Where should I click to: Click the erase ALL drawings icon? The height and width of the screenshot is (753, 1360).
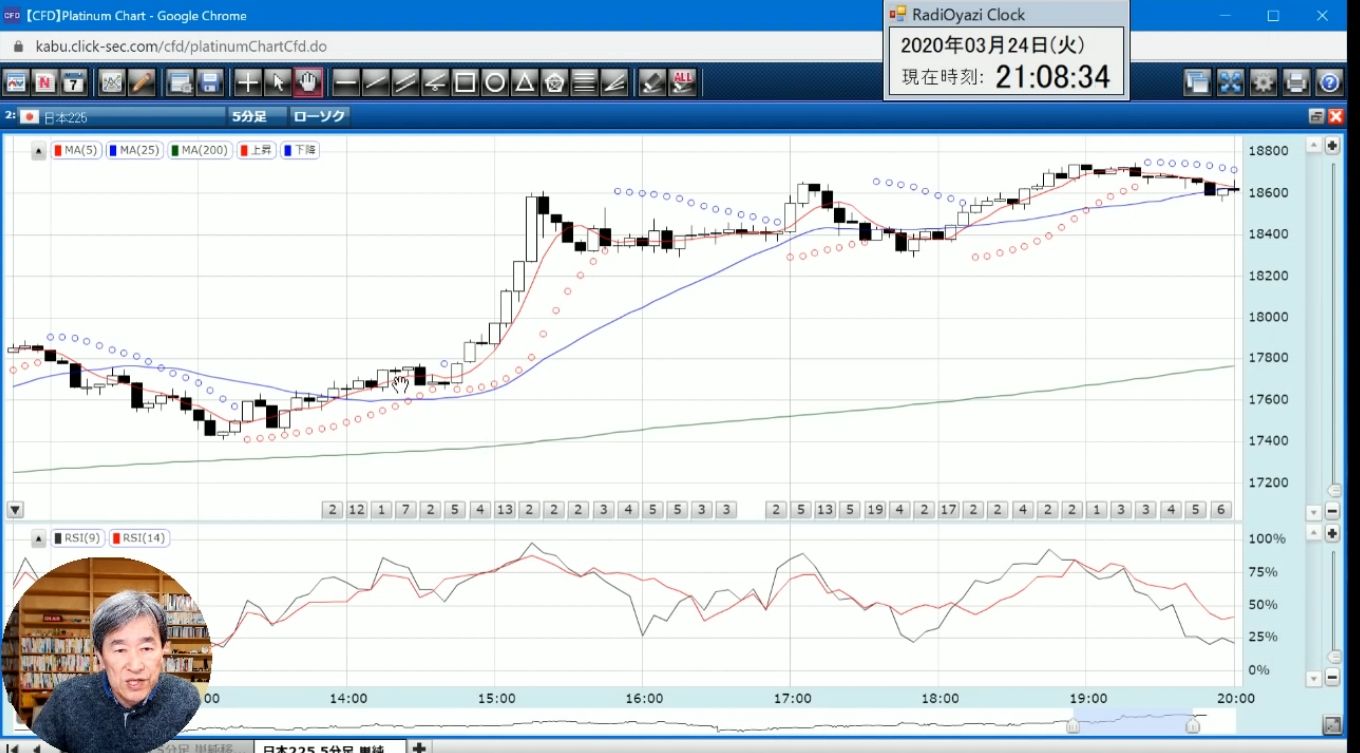pos(683,83)
